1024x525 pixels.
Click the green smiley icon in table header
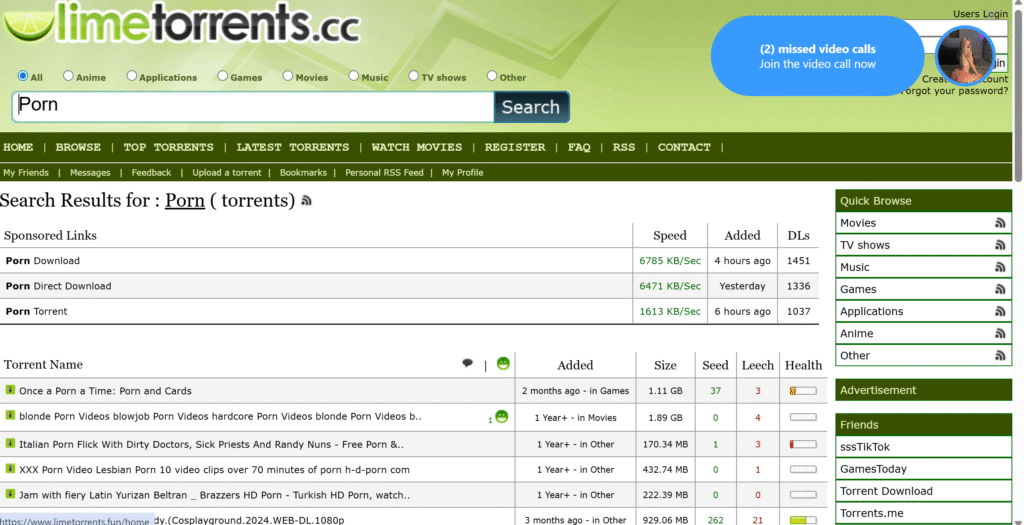click(x=503, y=364)
